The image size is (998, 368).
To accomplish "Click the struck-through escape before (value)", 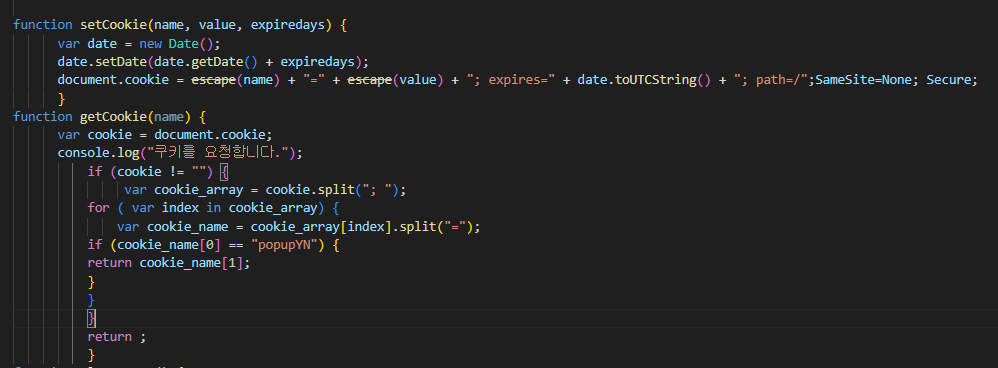I will coord(370,80).
